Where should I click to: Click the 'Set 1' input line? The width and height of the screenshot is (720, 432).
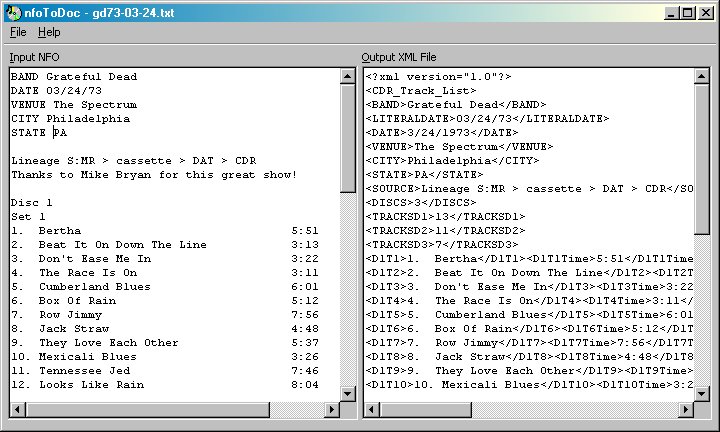pos(28,217)
